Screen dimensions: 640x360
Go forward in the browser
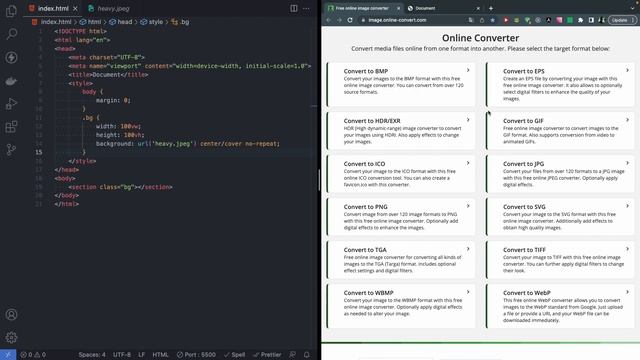point(339,20)
